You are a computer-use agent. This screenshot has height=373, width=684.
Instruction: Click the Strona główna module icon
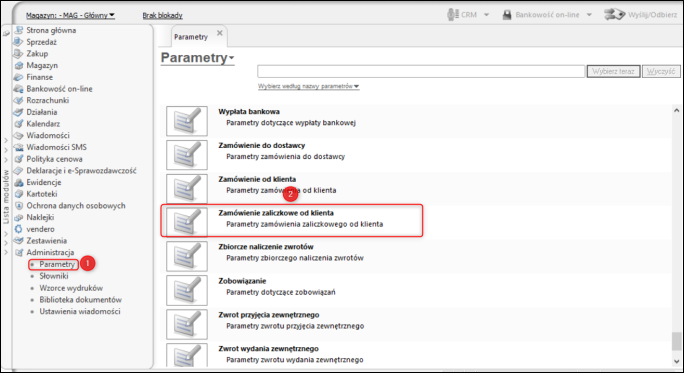point(18,30)
